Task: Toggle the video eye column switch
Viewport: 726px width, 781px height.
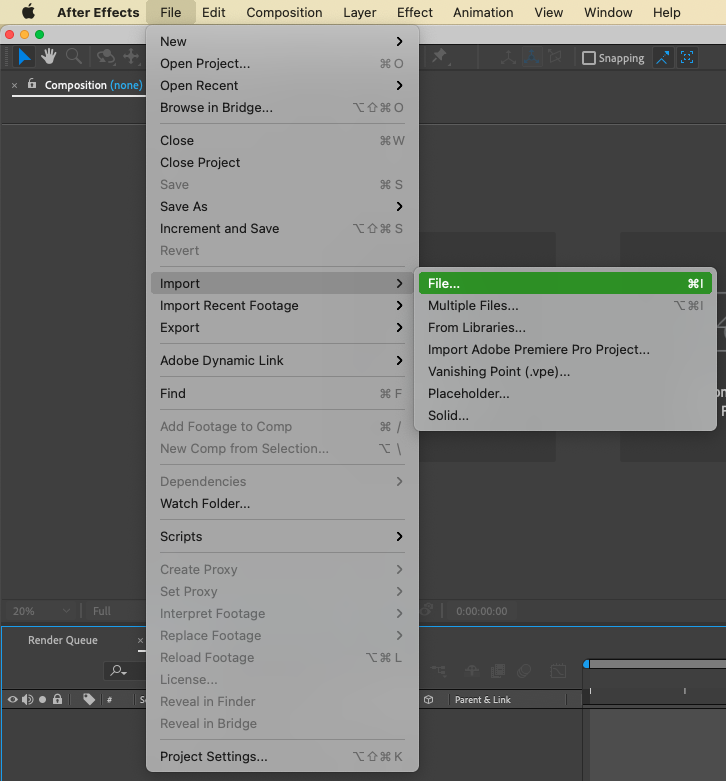Action: pos(13,700)
